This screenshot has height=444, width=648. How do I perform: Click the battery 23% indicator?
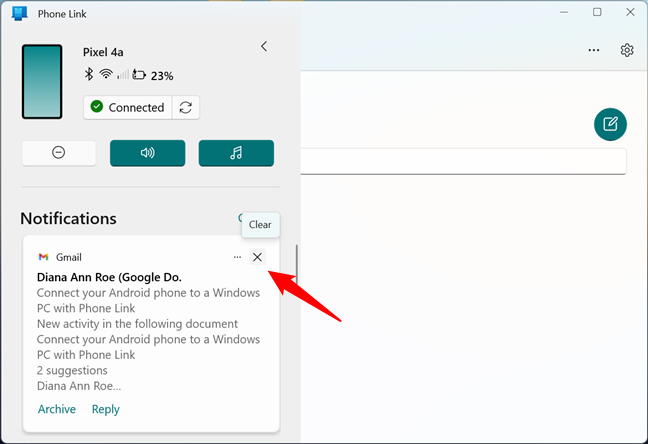tap(153, 75)
